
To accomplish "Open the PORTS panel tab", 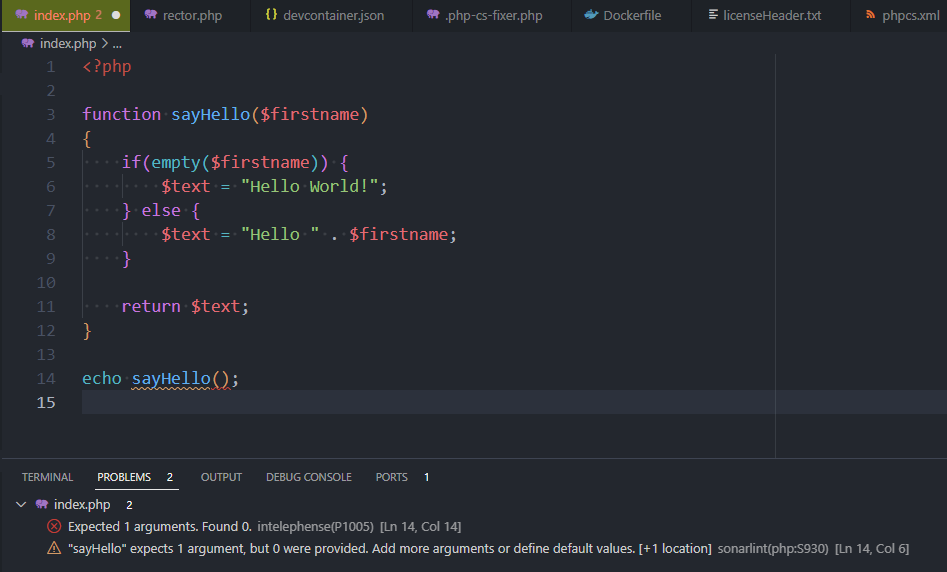I will (x=391, y=477).
